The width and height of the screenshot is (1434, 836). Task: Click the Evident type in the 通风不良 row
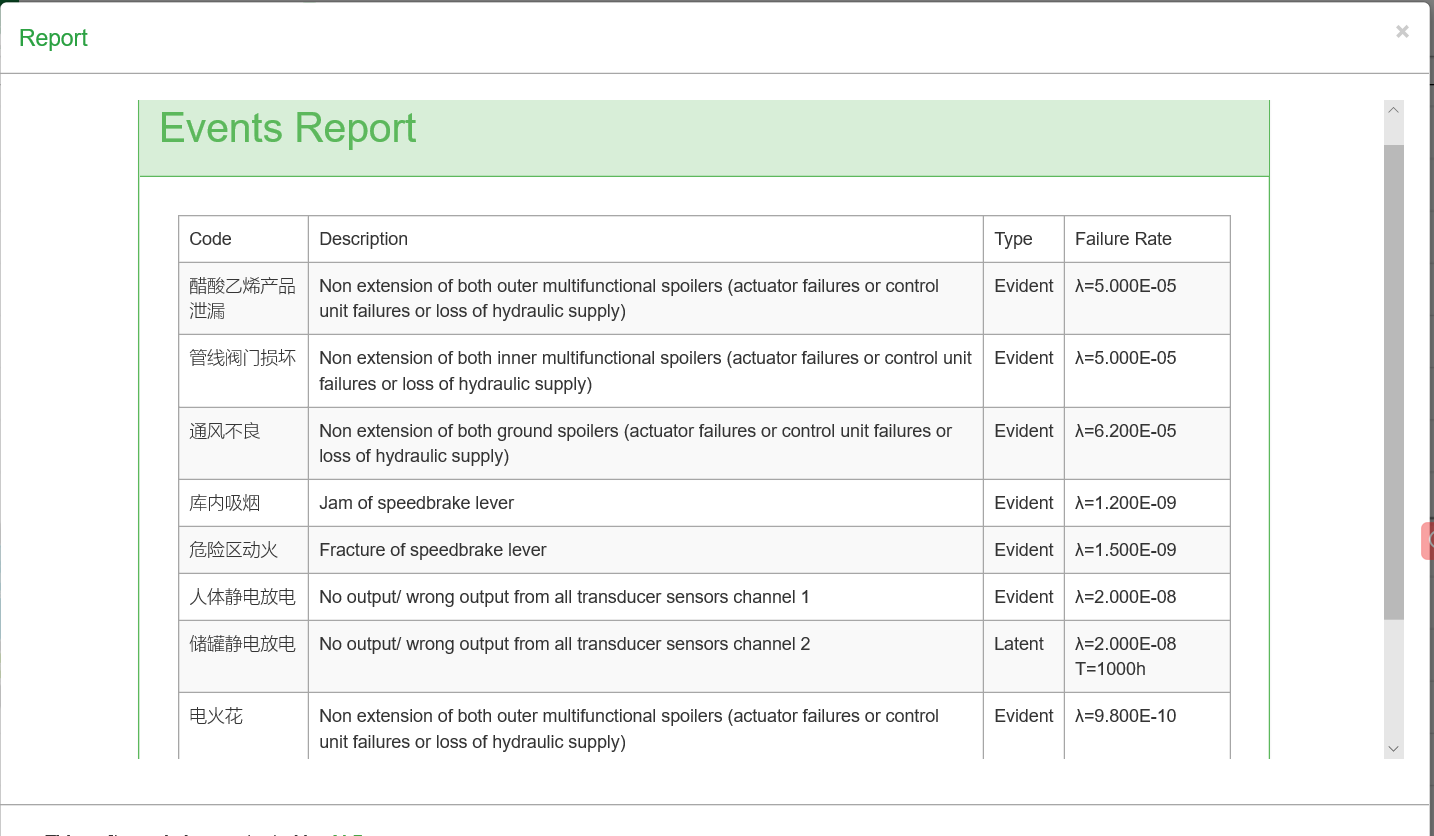pos(1024,431)
